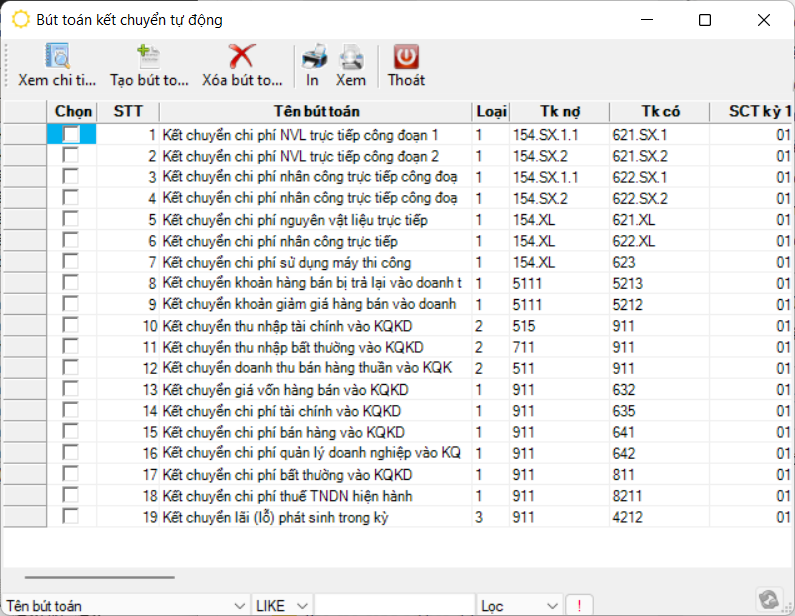Expand the Lọc filter dropdown
Screen dimensions: 795x616
click(552, 606)
